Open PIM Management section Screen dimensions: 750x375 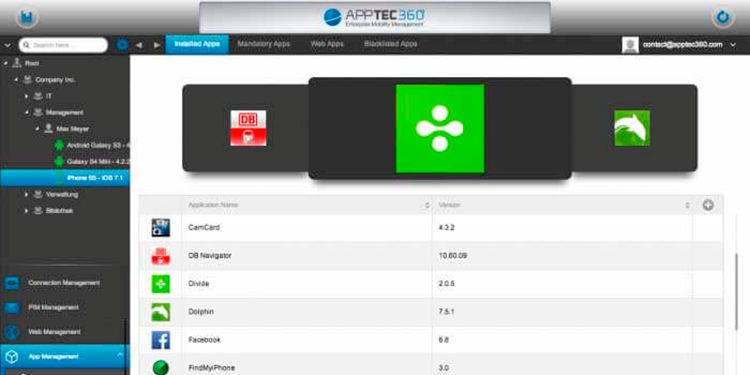pos(53,308)
